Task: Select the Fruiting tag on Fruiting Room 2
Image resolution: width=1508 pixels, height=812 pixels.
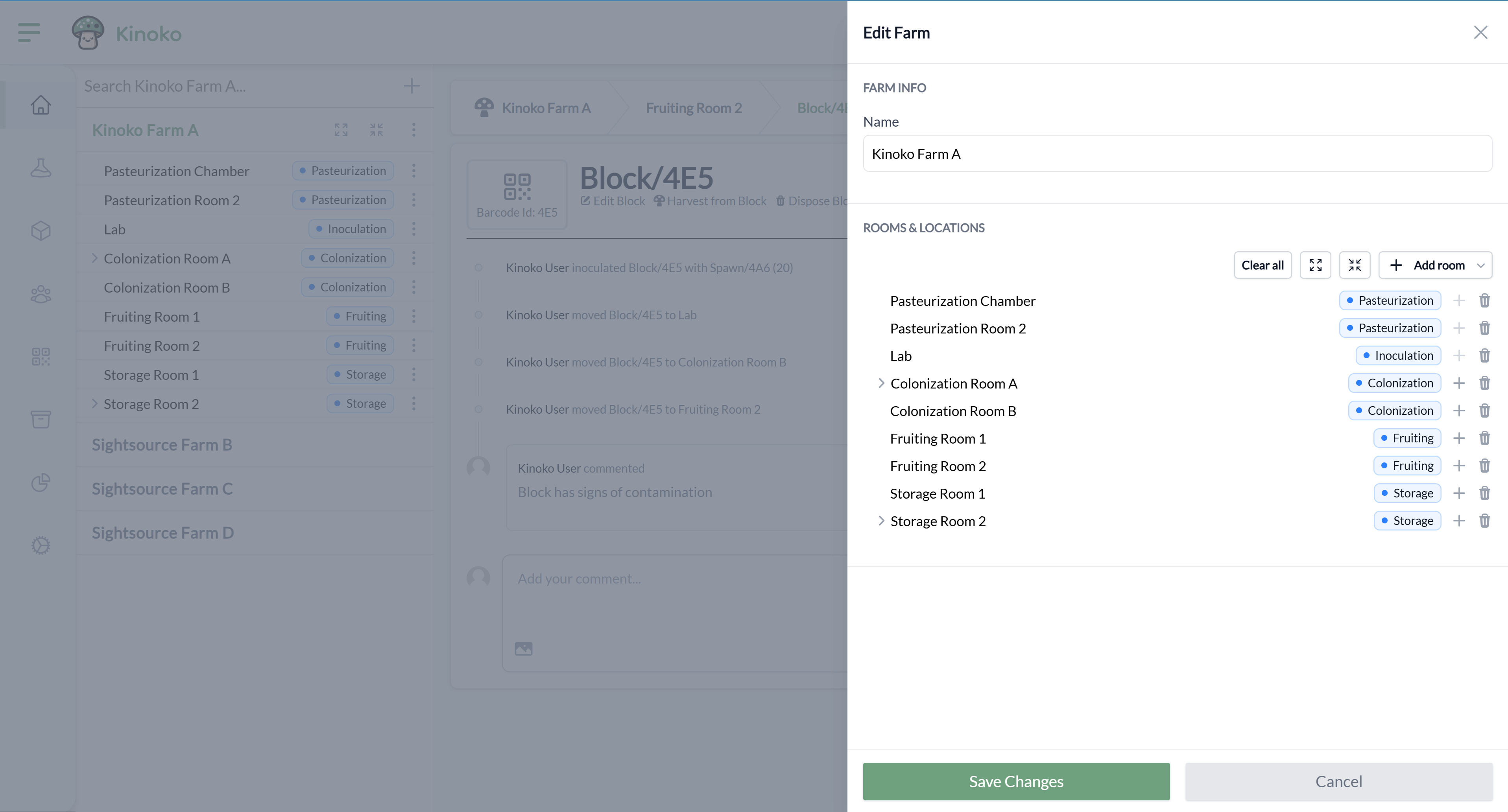Action: click(x=1407, y=466)
